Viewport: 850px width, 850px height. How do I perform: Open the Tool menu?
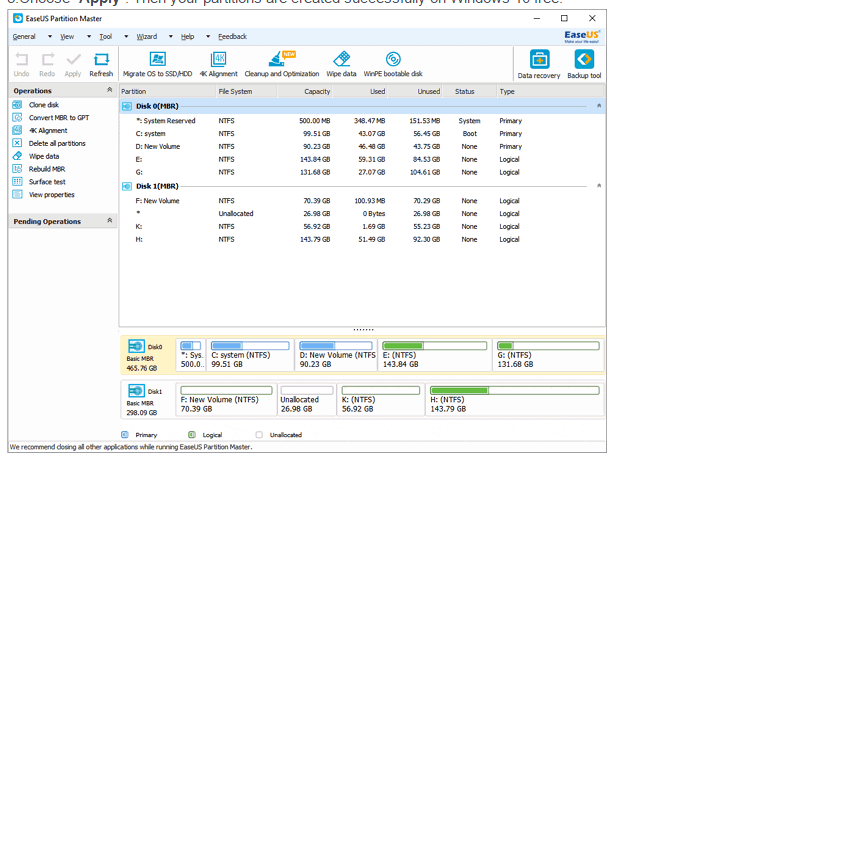tap(106, 37)
